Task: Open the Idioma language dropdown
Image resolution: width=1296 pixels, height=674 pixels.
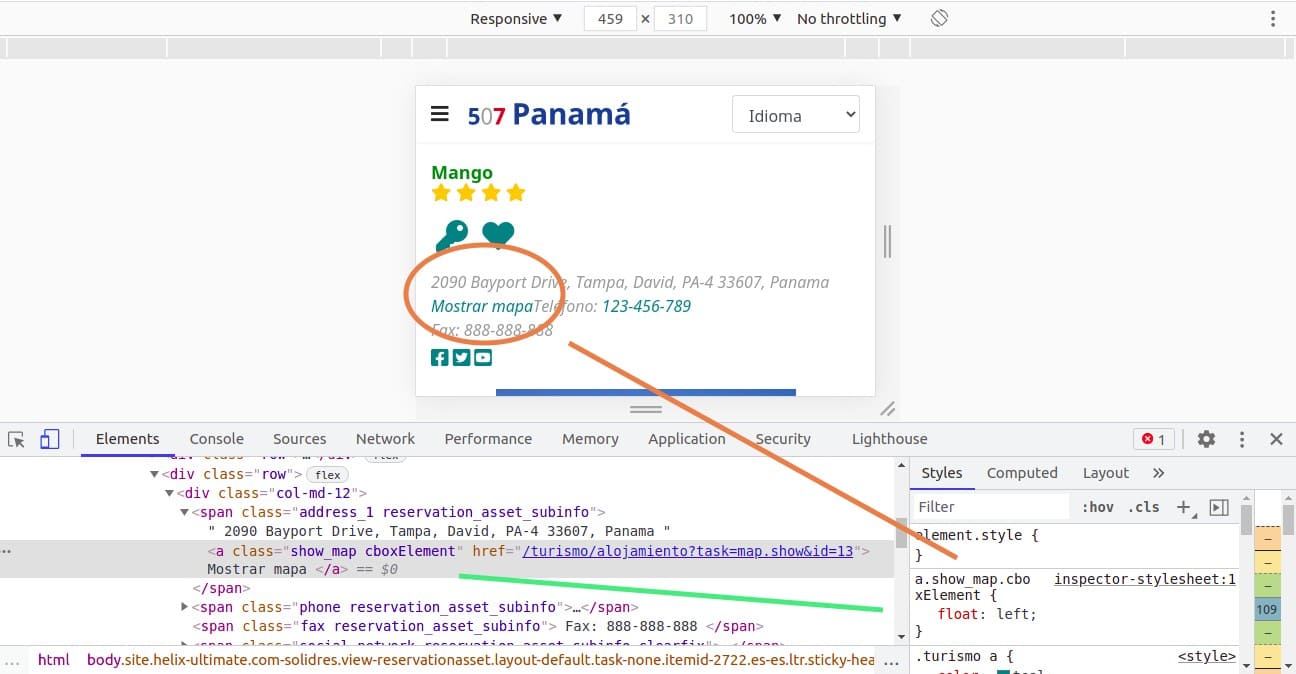Action: tap(795, 115)
